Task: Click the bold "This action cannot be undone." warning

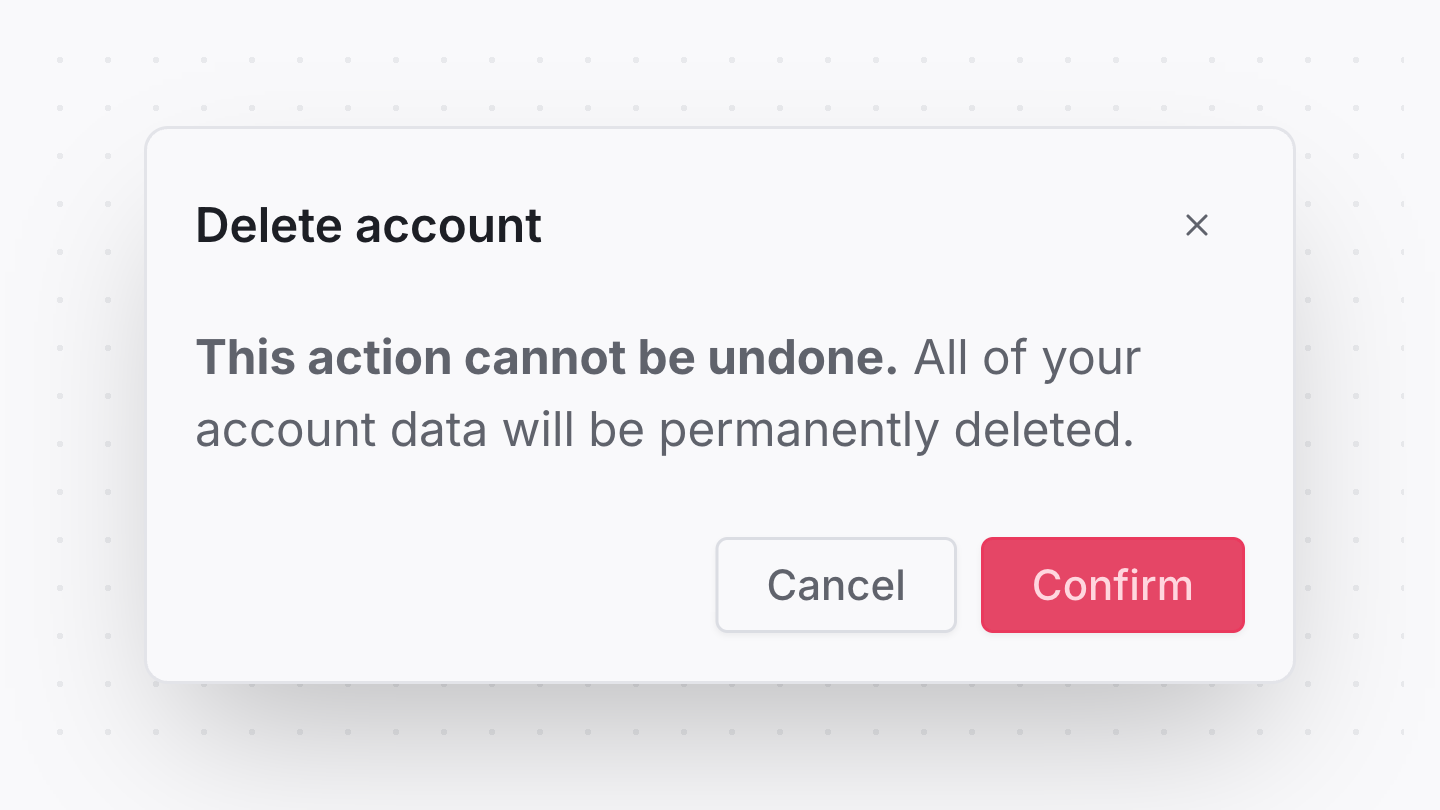Action: point(546,358)
